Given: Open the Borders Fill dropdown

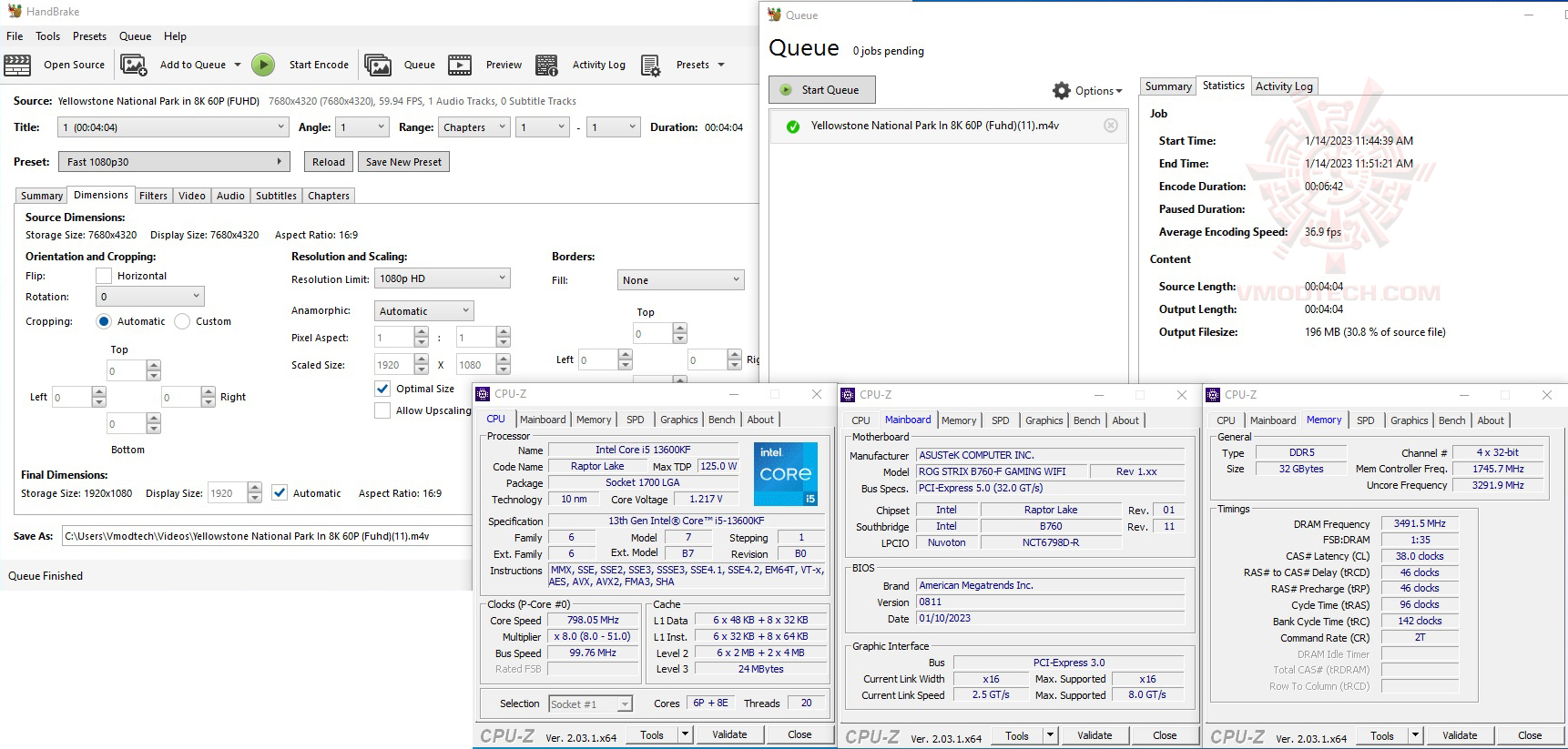Looking at the screenshot, I should pyautogui.click(x=681, y=280).
